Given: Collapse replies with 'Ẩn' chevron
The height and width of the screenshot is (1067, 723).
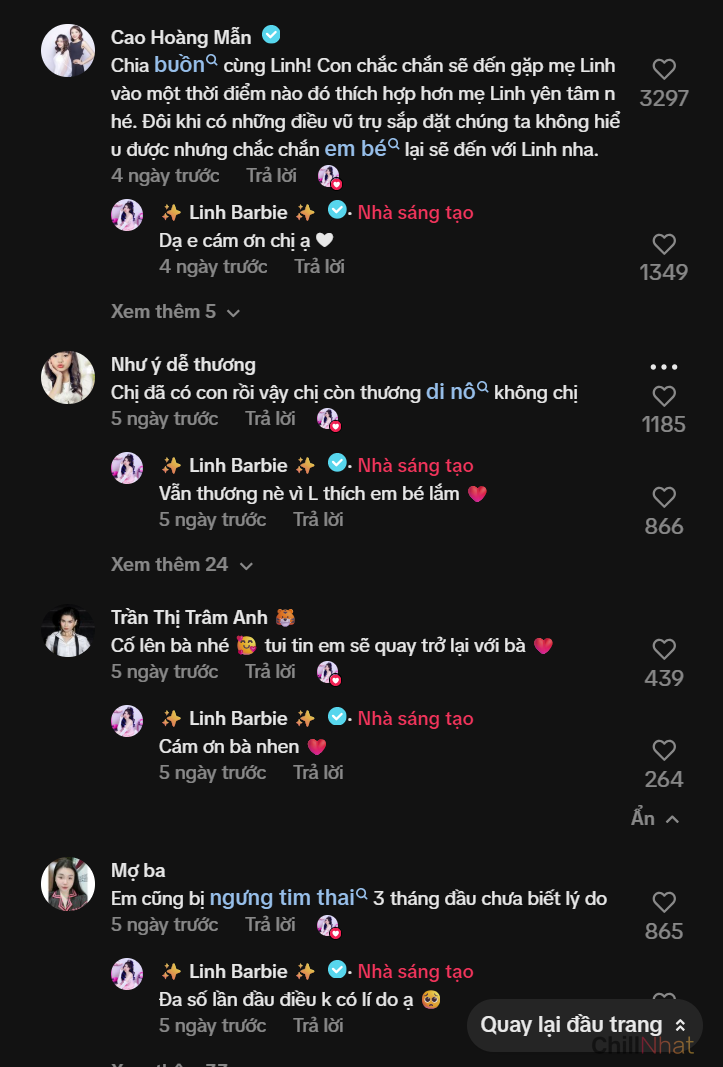Looking at the screenshot, I should (655, 818).
